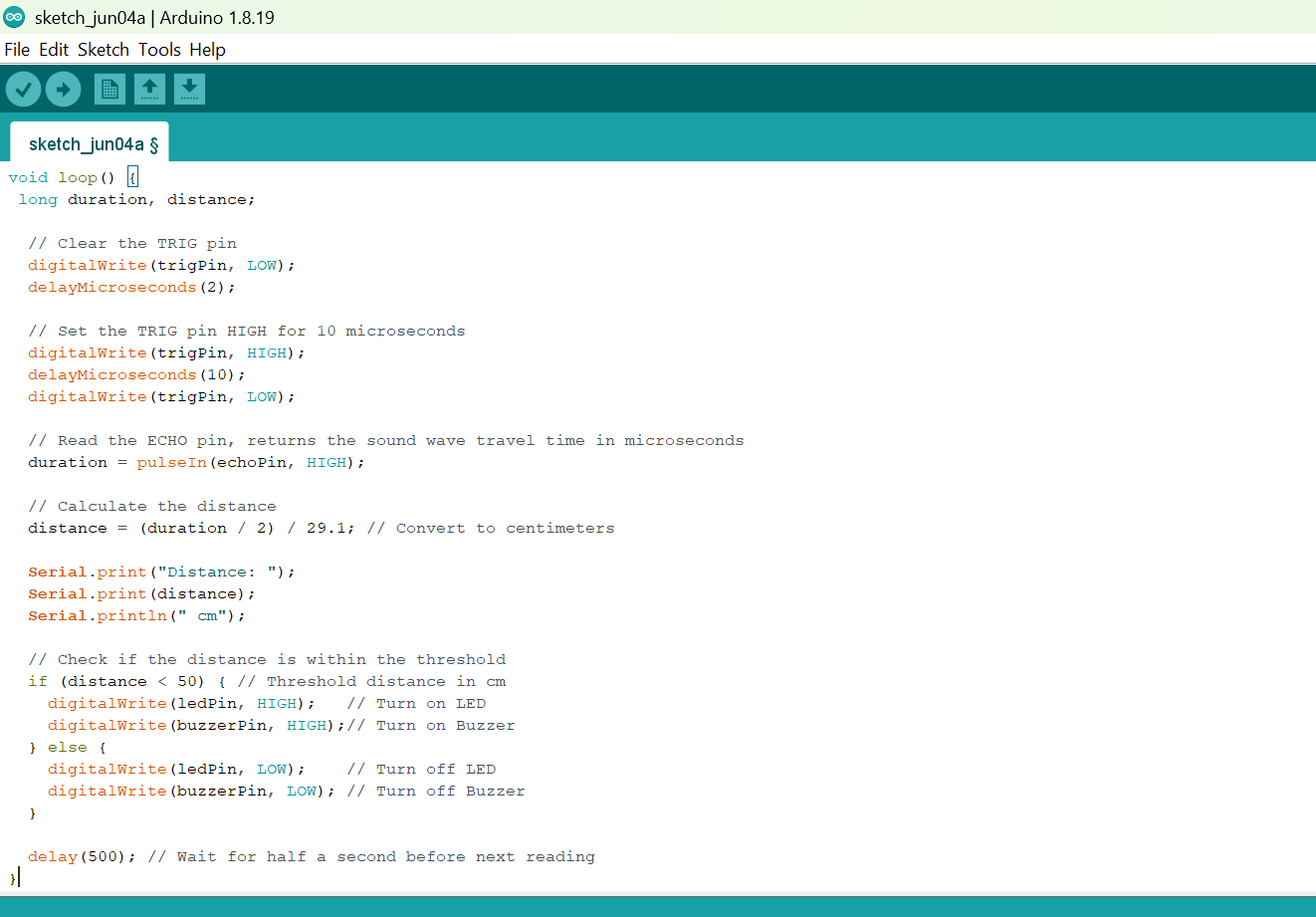This screenshot has width=1316, height=917.
Task: Click the Verify checkmark button
Action: click(x=24, y=90)
